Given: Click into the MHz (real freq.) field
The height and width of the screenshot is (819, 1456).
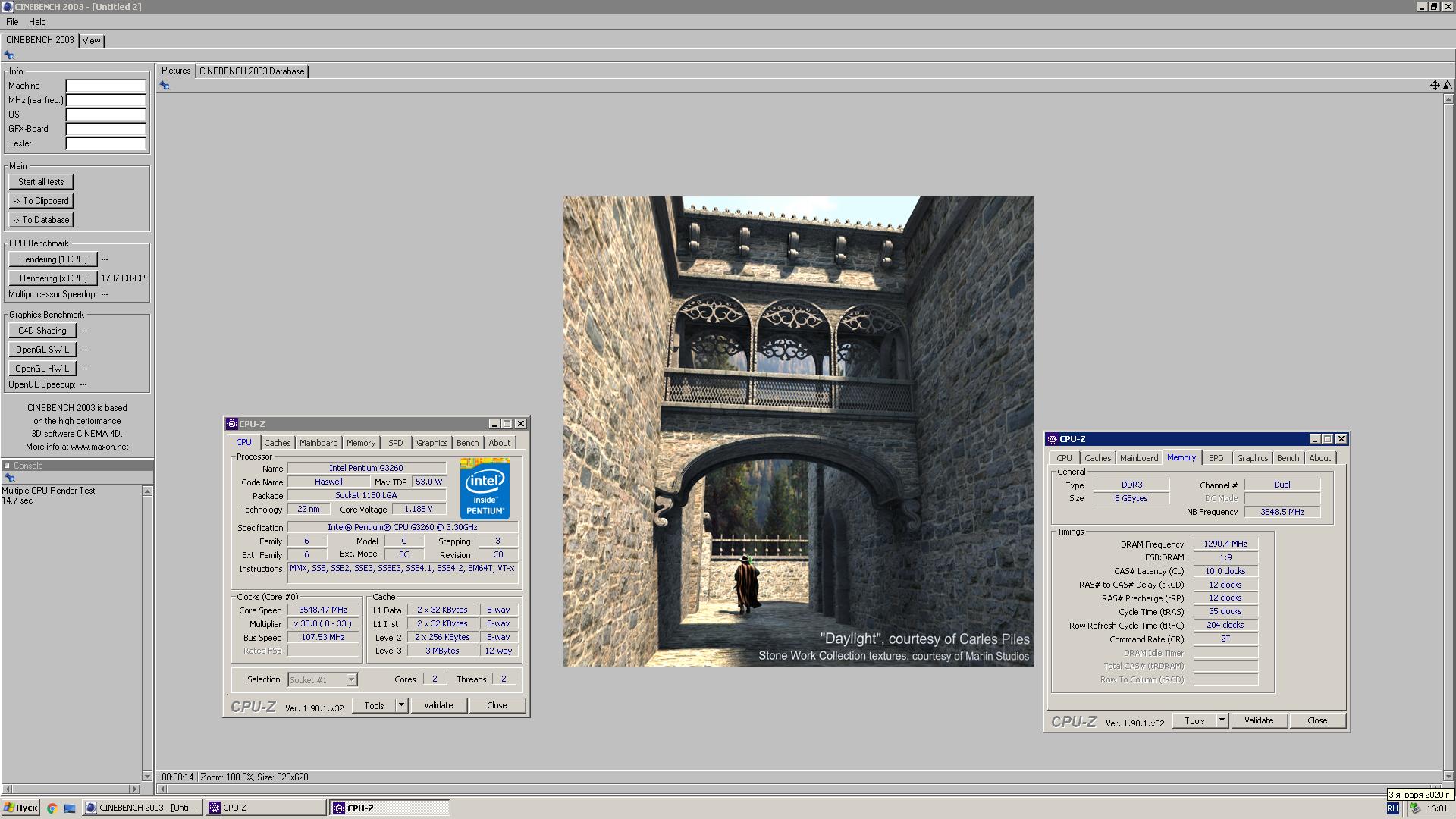Looking at the screenshot, I should pyautogui.click(x=105, y=100).
